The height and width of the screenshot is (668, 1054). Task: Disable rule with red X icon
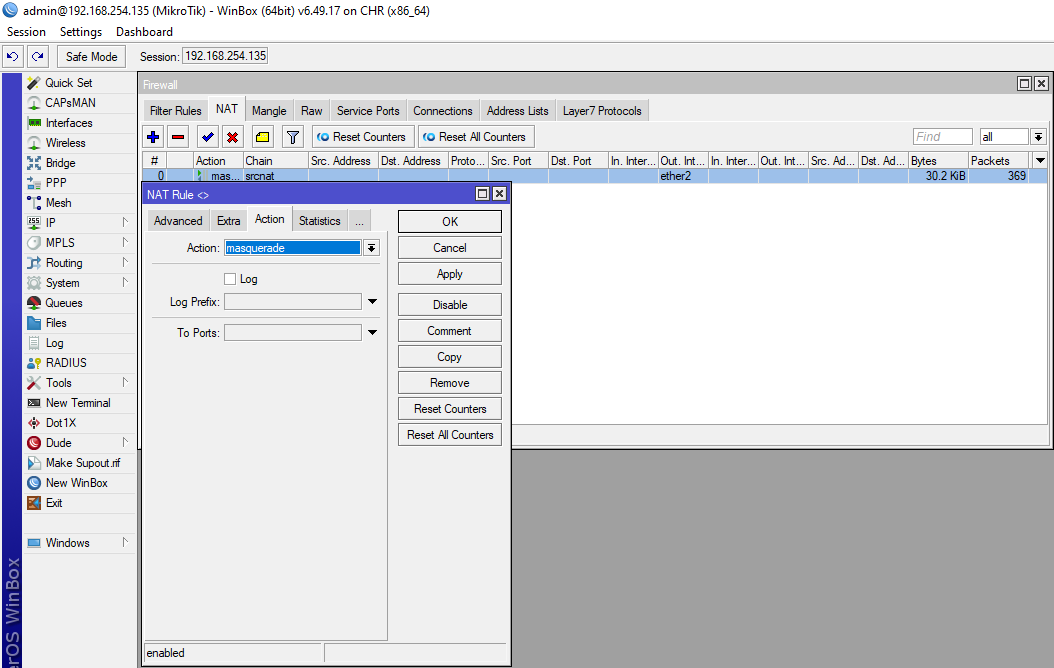[233, 137]
